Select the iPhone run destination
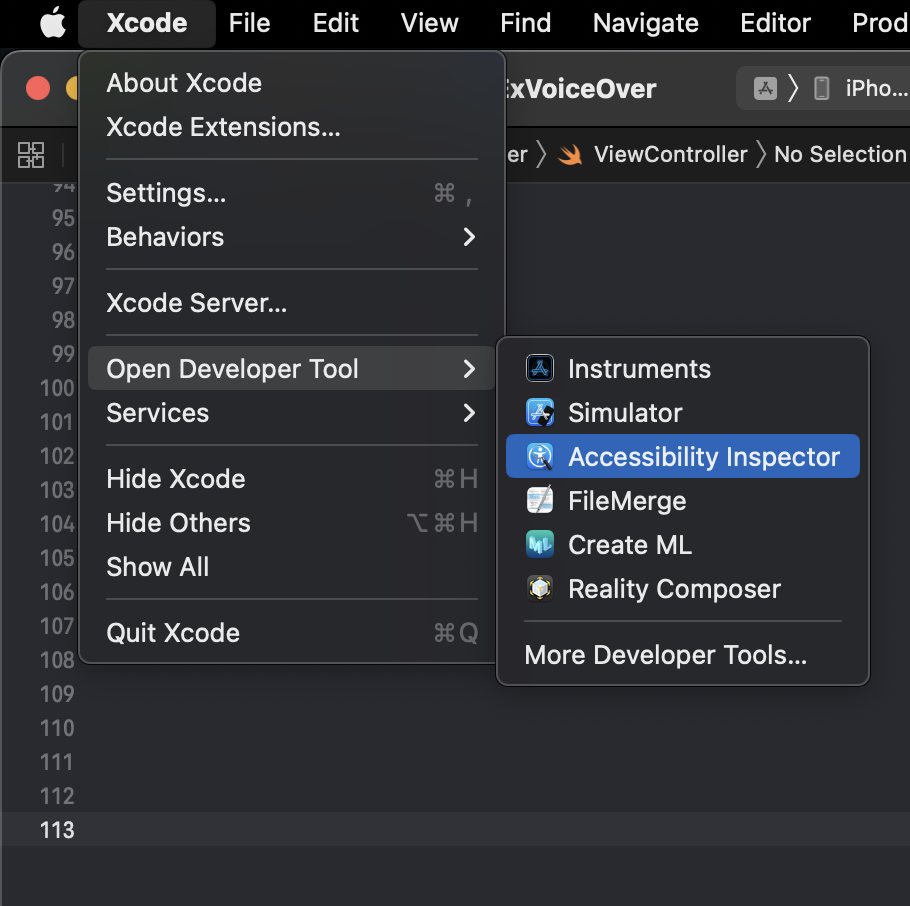This screenshot has height=906, width=910. [x=861, y=89]
